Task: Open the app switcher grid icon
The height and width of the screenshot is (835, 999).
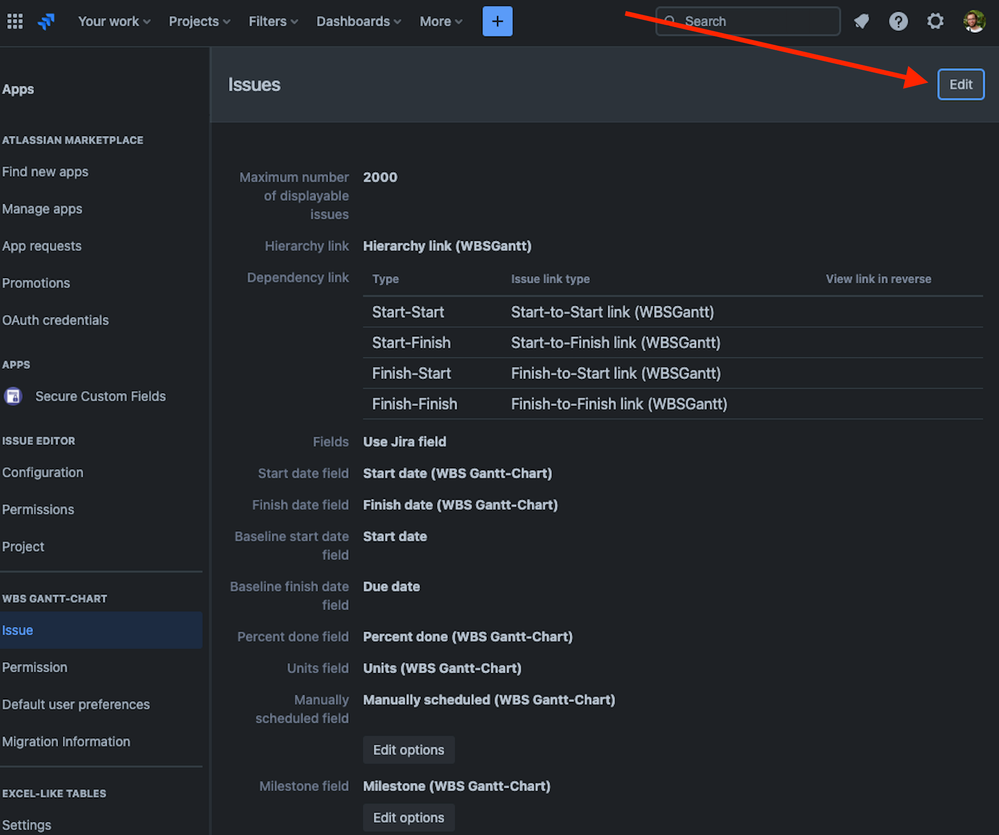Action: pyautogui.click(x=15, y=21)
